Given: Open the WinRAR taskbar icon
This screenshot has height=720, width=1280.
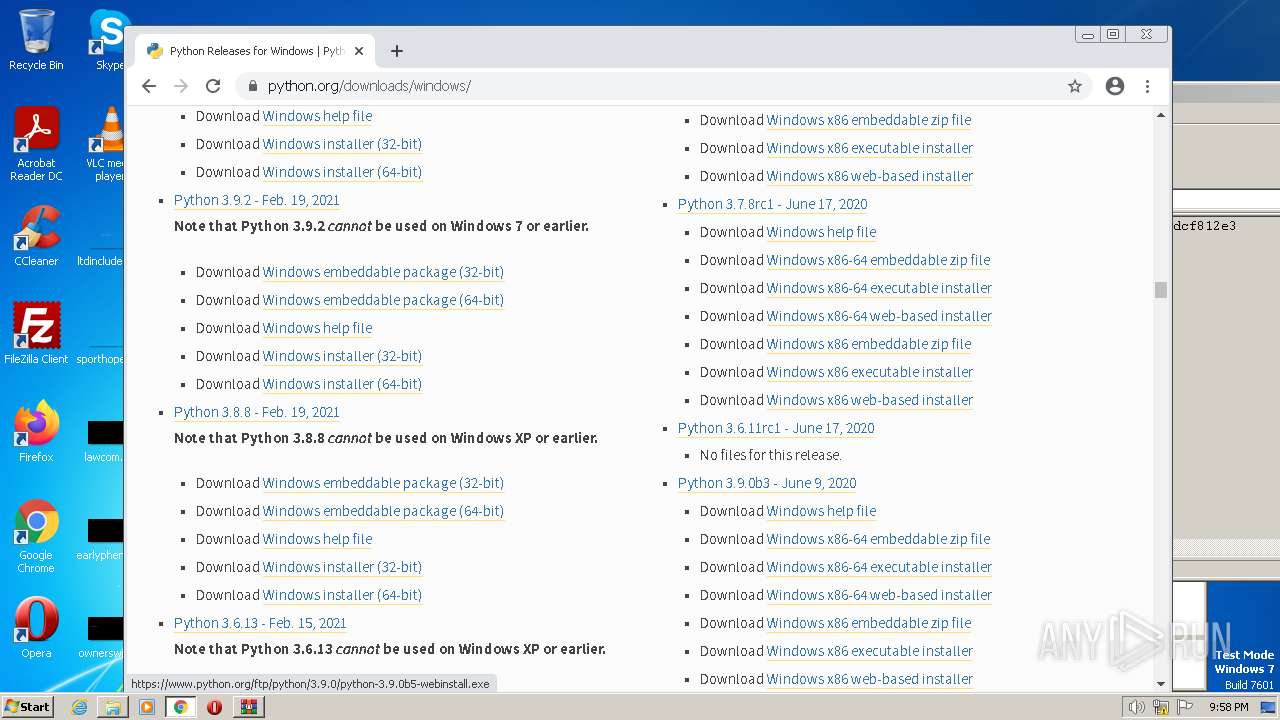Looking at the screenshot, I should tap(248, 707).
